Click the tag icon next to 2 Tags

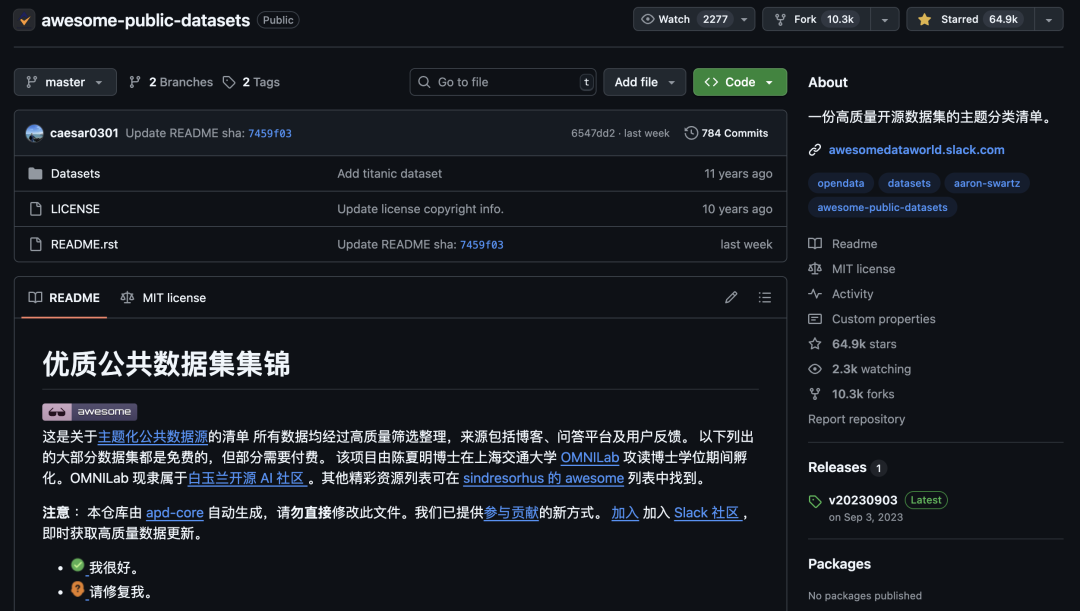click(229, 82)
